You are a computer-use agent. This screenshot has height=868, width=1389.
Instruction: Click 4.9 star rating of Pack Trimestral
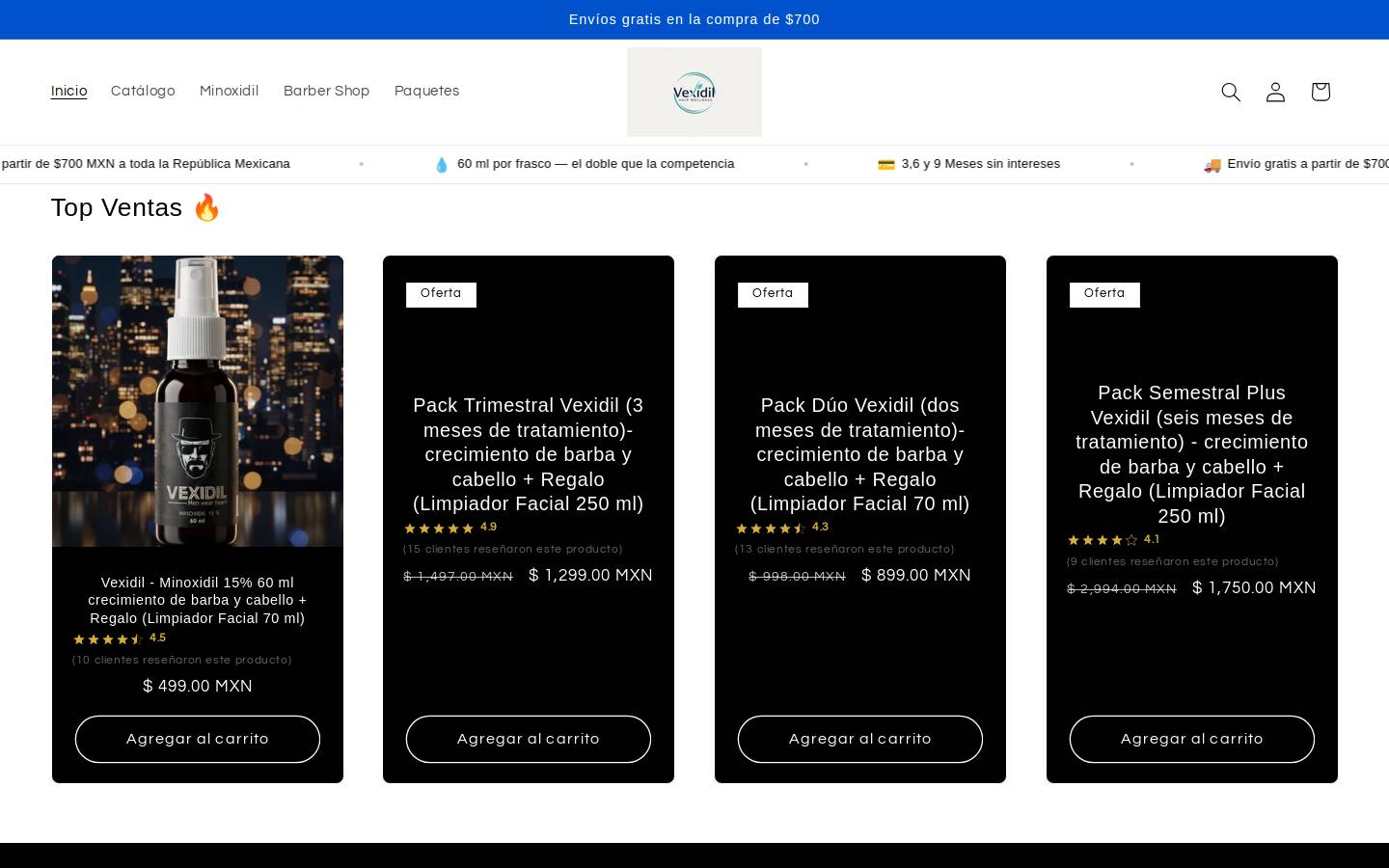tap(450, 528)
